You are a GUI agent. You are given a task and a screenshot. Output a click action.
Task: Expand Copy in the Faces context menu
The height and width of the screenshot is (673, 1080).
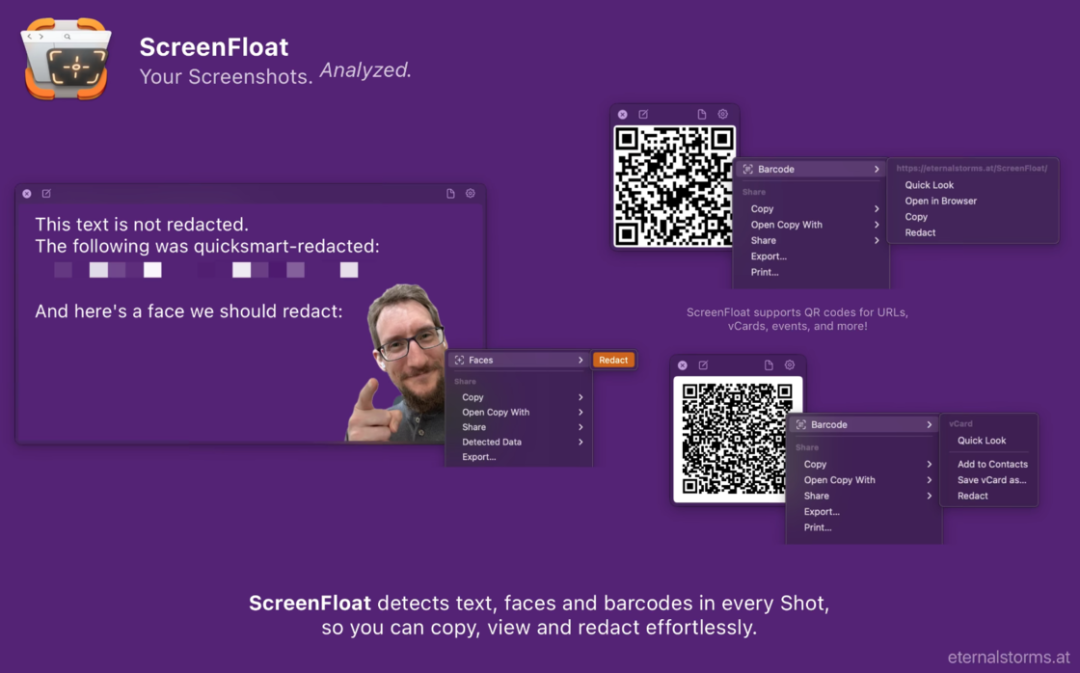click(519, 397)
